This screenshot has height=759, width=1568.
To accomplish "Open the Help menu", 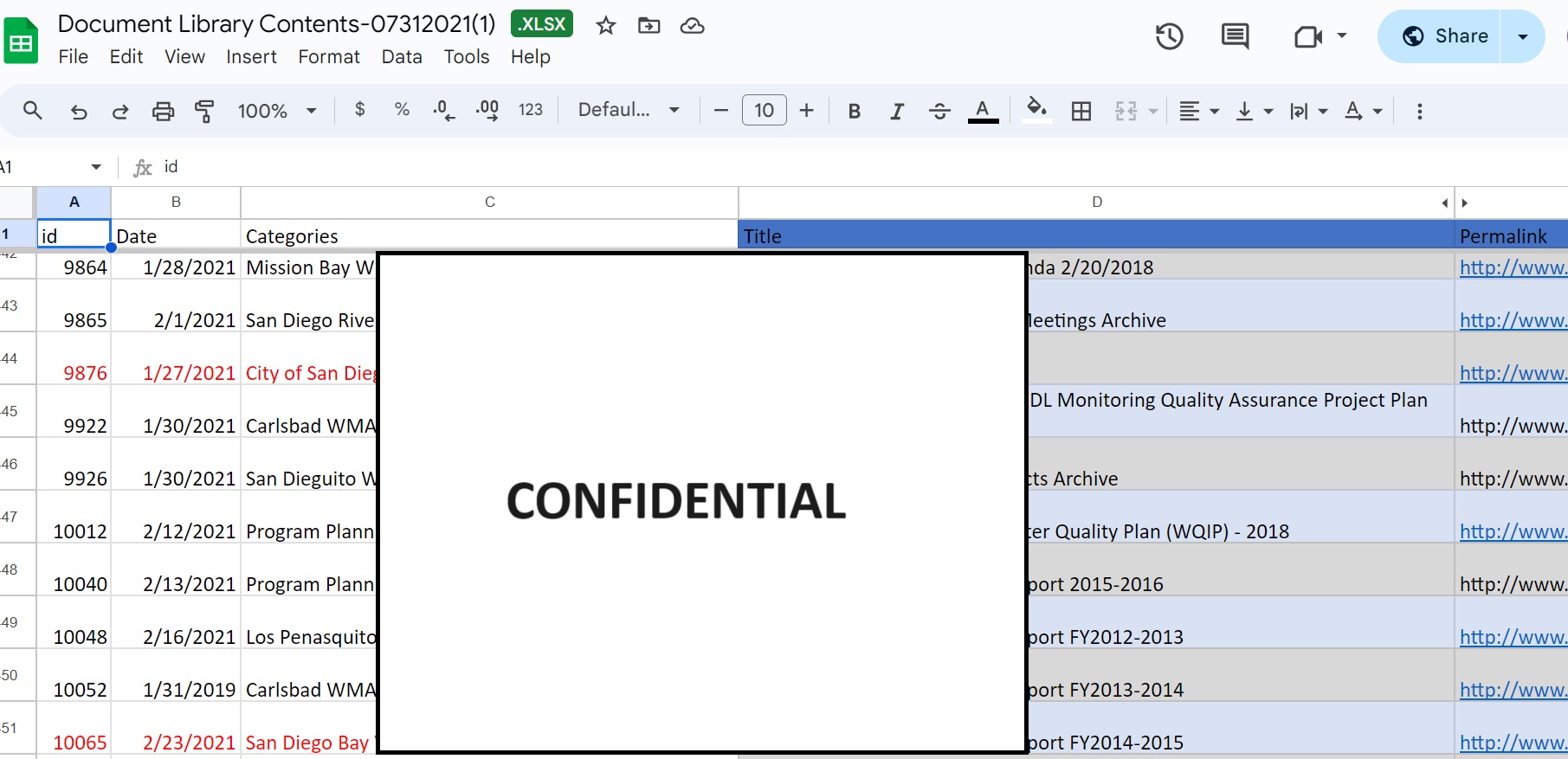I will pyautogui.click(x=531, y=57).
